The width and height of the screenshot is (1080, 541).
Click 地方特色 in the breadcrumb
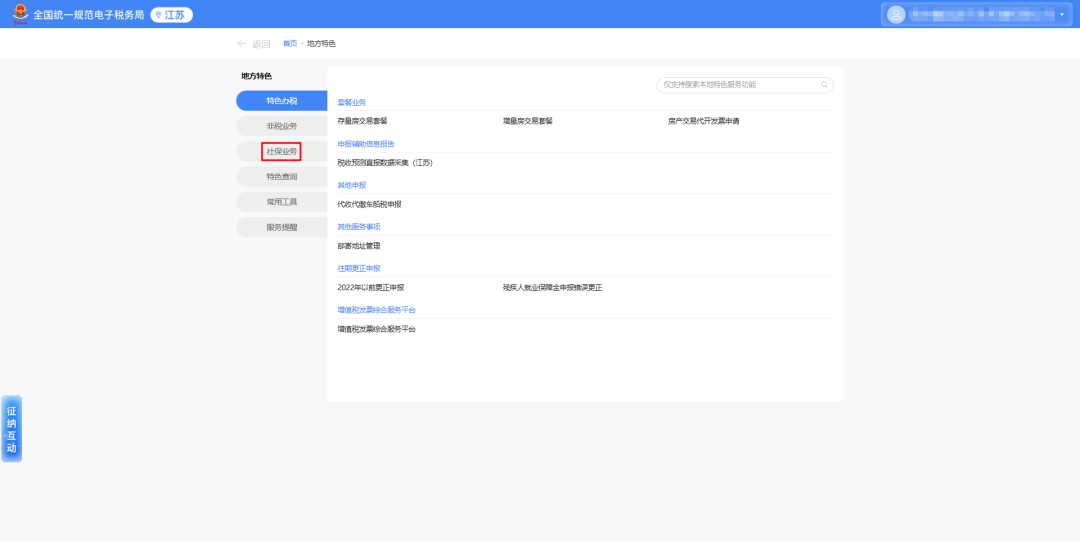tap(321, 43)
